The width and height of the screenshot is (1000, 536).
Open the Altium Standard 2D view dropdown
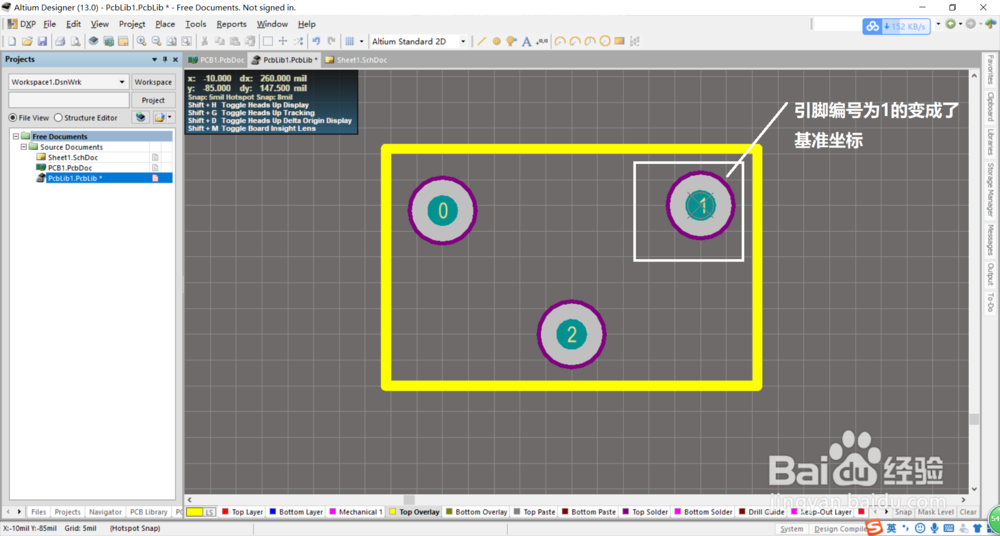pyautogui.click(x=463, y=41)
